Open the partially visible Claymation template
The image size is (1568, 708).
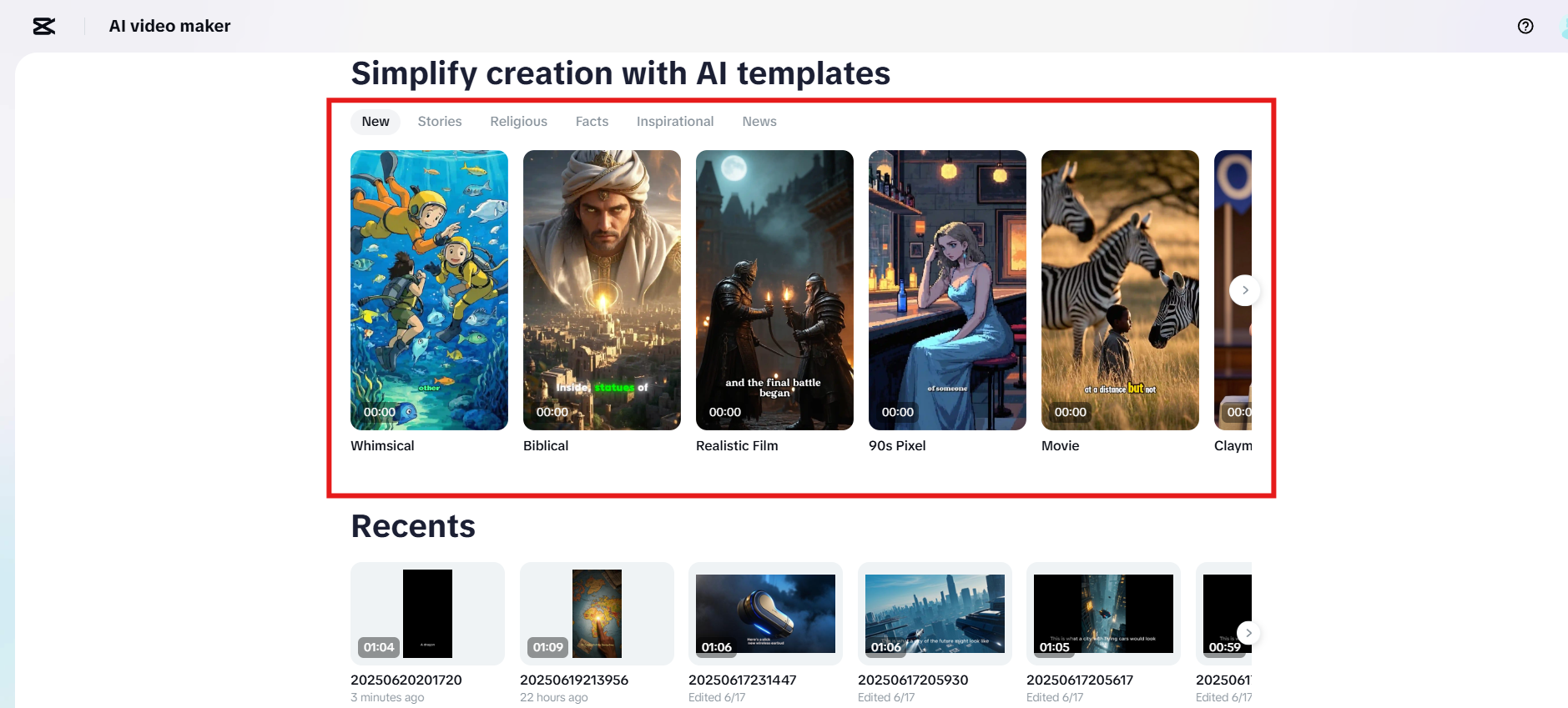(x=1233, y=290)
